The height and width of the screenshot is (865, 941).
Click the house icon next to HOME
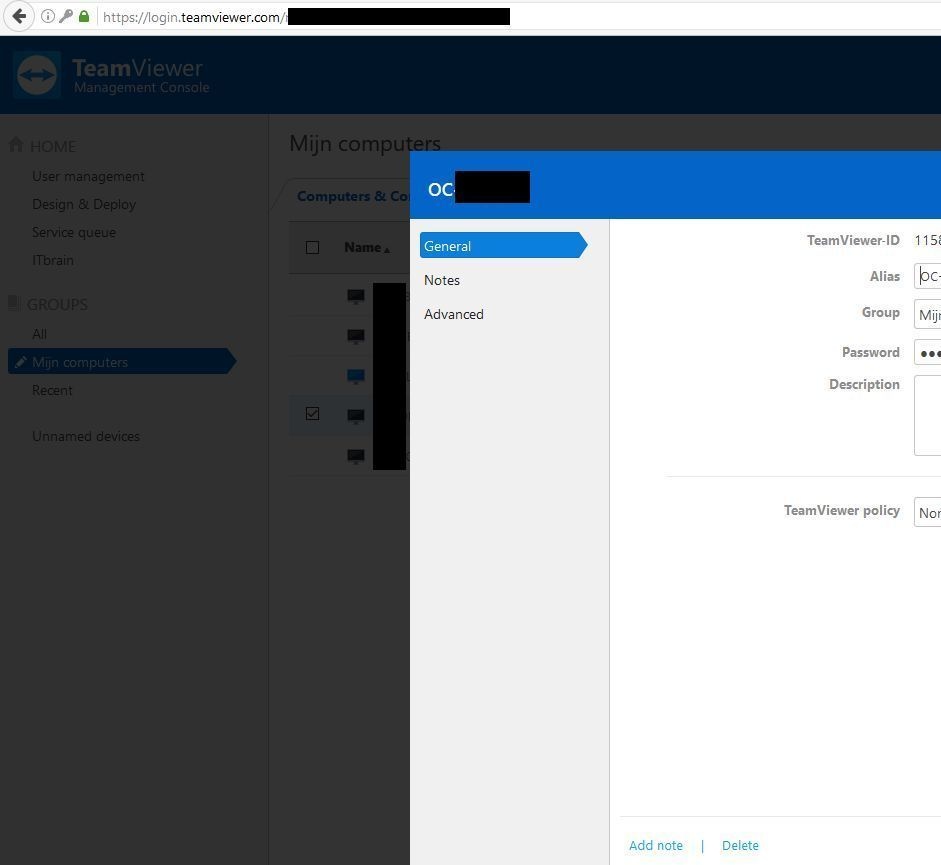click(16, 145)
